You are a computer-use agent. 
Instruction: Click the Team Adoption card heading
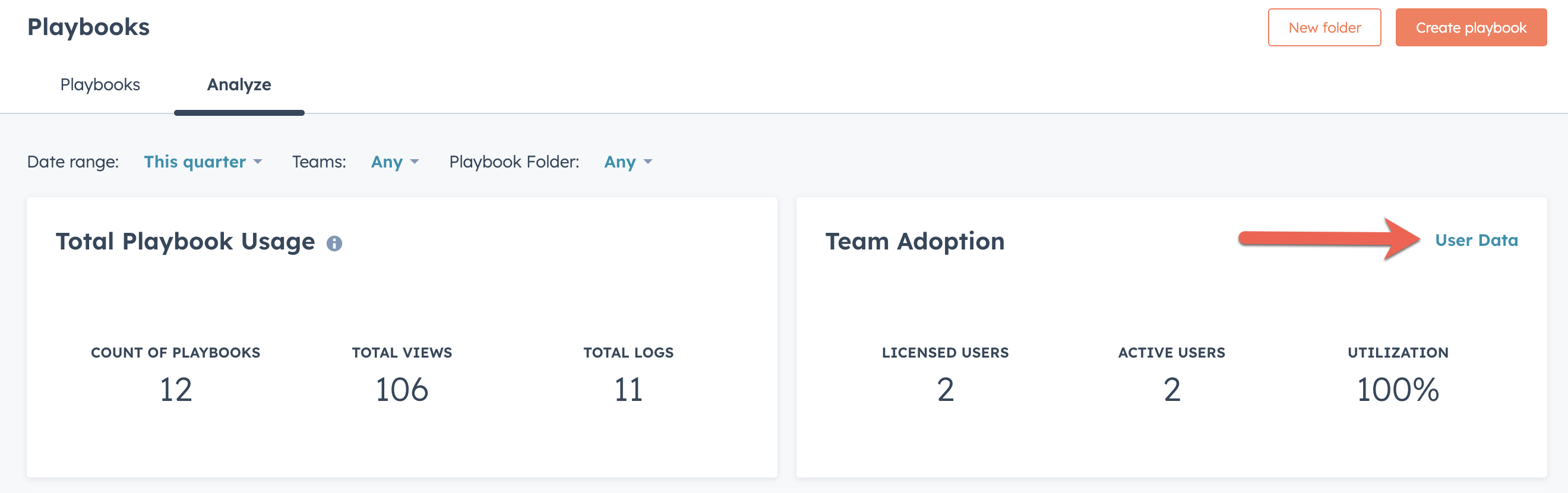pyautogui.click(x=914, y=242)
